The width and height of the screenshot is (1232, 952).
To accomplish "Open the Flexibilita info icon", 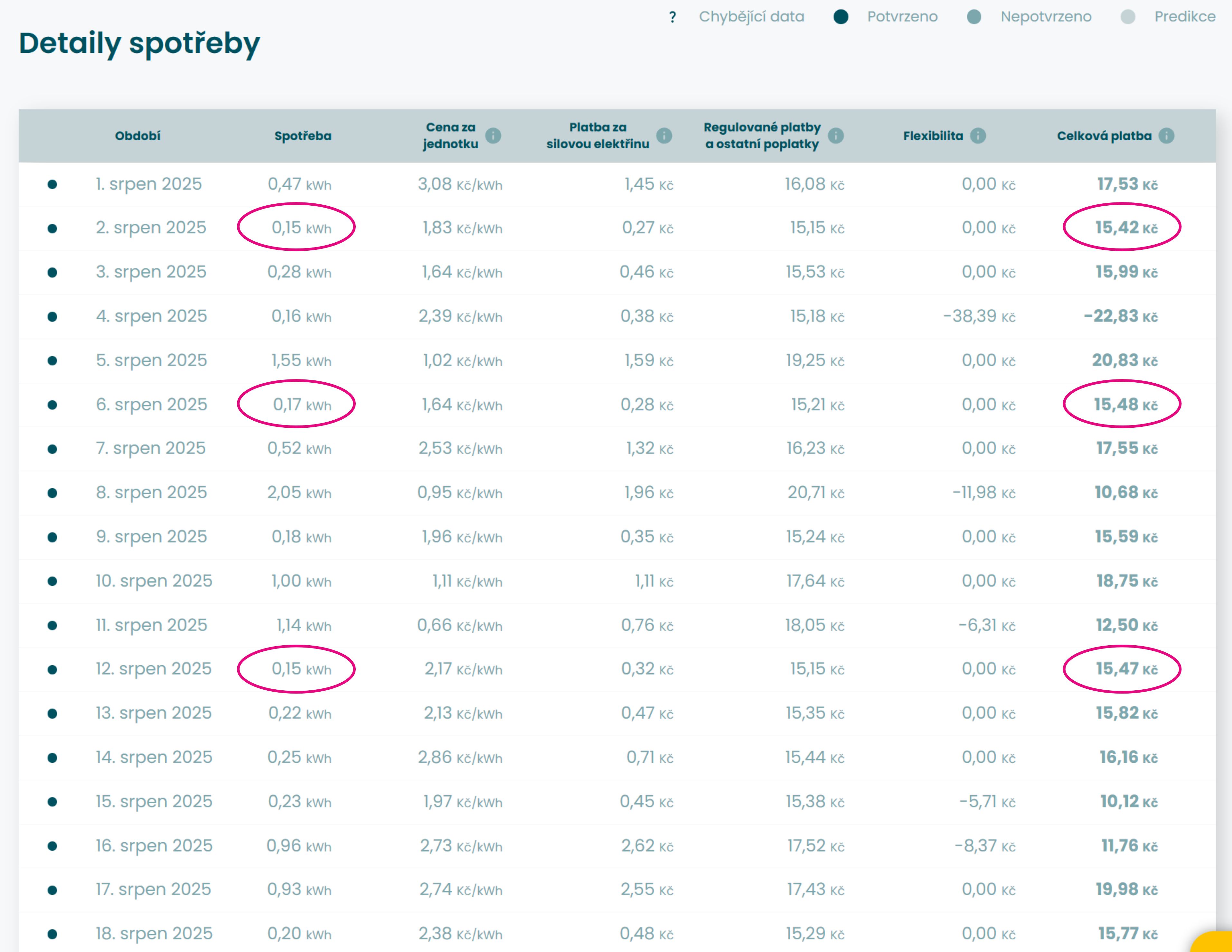I will click(978, 136).
